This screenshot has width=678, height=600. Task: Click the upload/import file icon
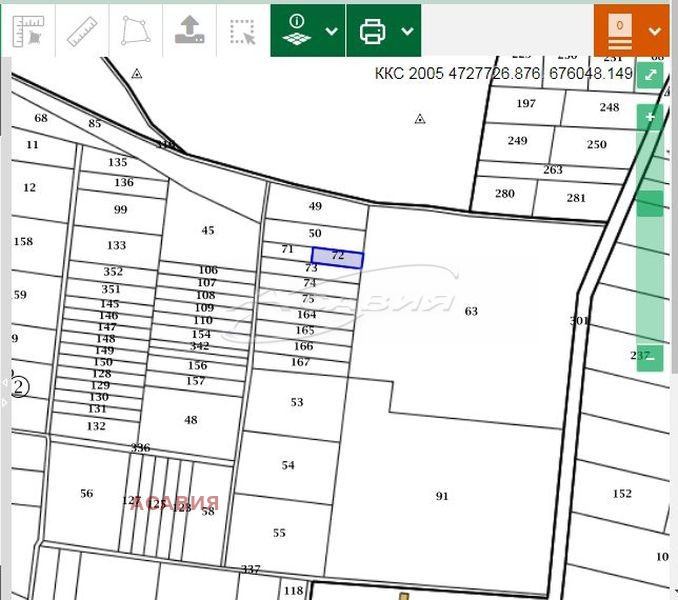[189, 31]
